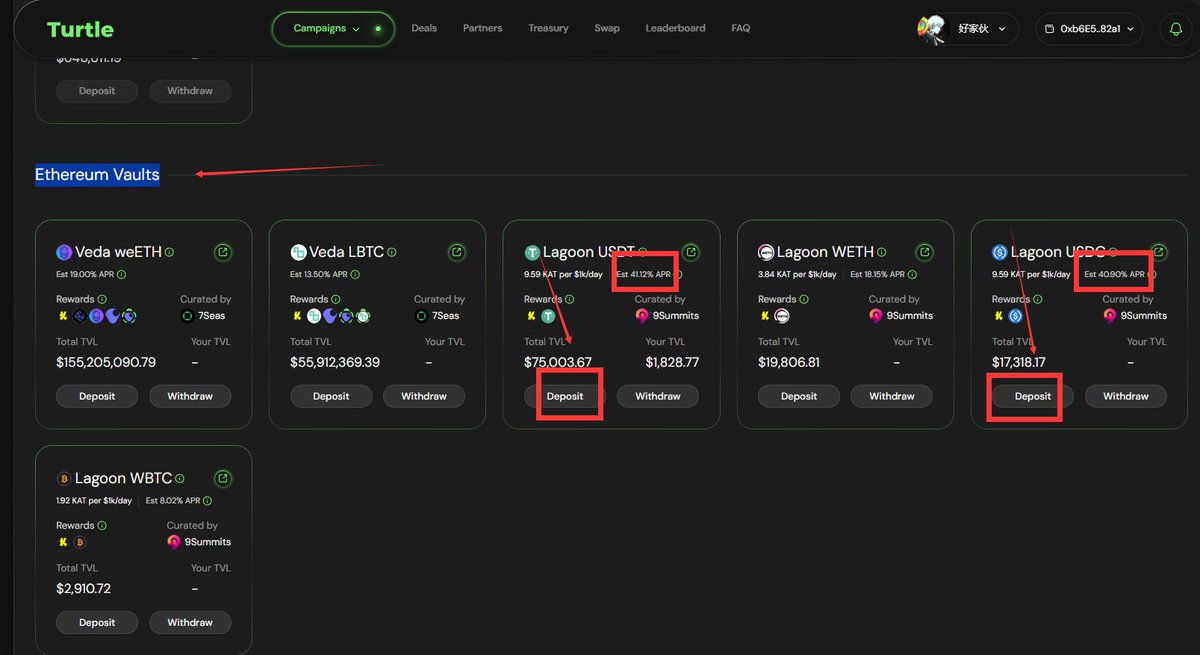Click the user avatar image in header

pyautogui.click(x=932, y=29)
